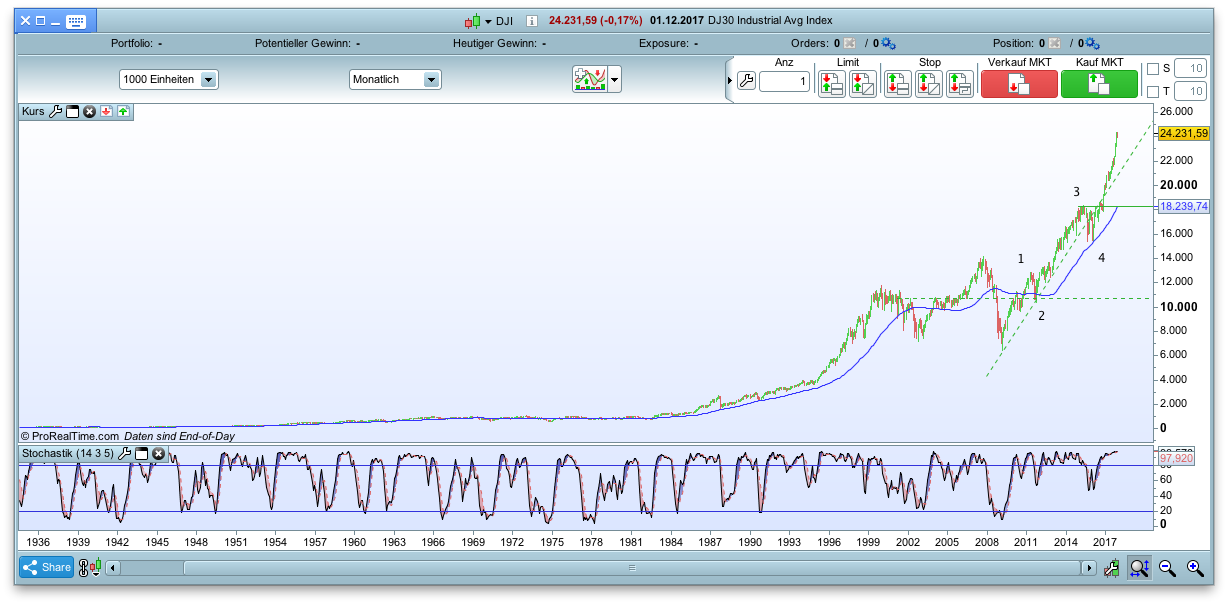The image size is (1228, 605).
Task: Remove the Stochastik indicator panel
Action: point(158,454)
